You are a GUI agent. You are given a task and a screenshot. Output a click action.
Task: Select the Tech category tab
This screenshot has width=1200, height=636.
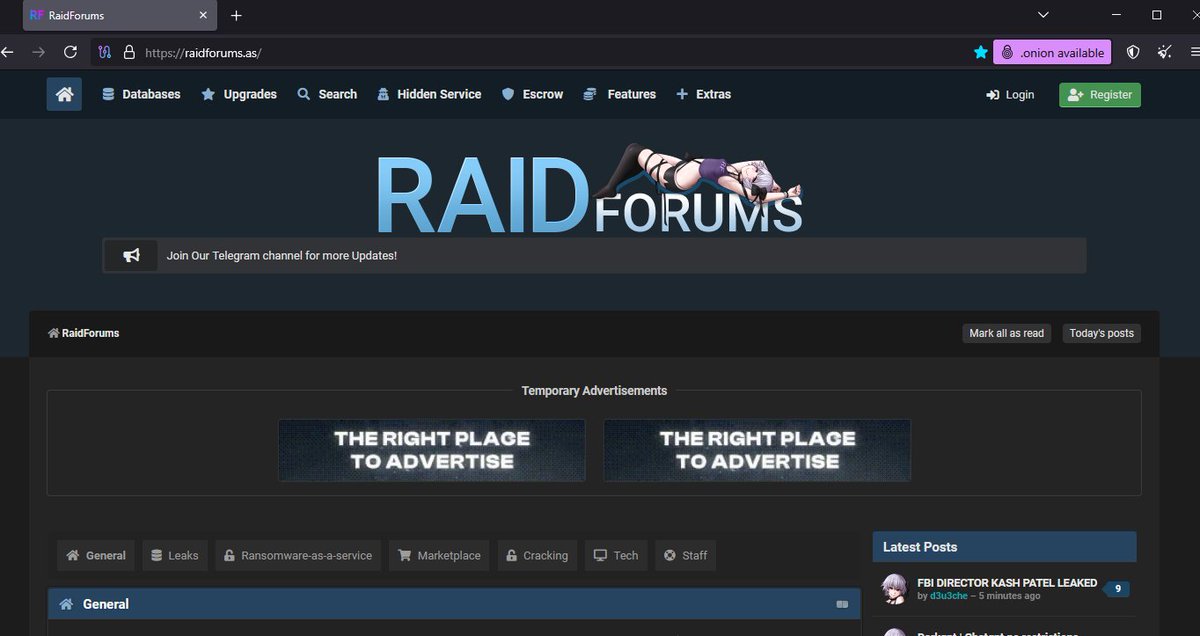click(615, 556)
